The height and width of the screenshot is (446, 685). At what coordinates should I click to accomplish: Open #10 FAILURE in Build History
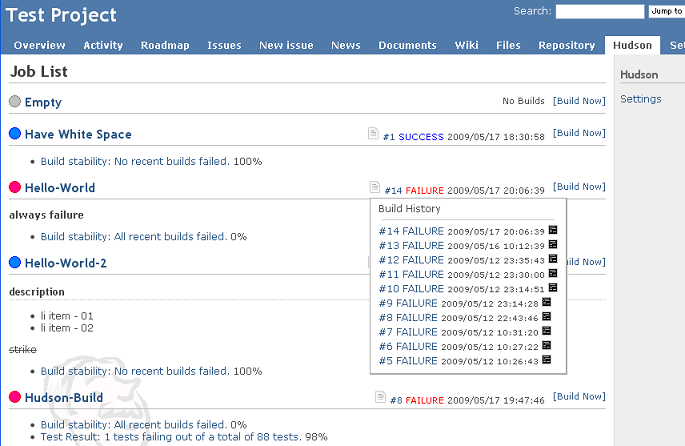tap(411, 289)
